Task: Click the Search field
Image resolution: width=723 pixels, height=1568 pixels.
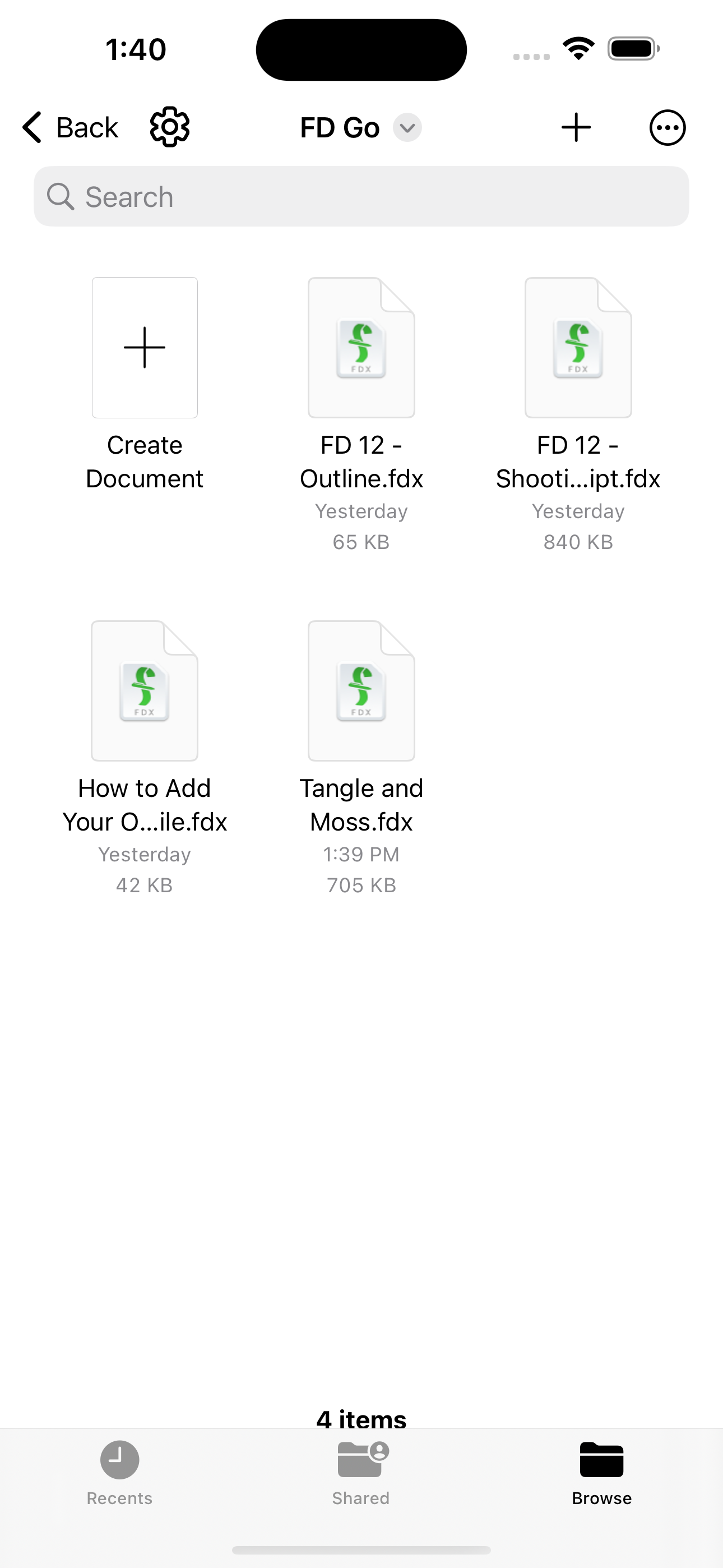Action: [361, 197]
